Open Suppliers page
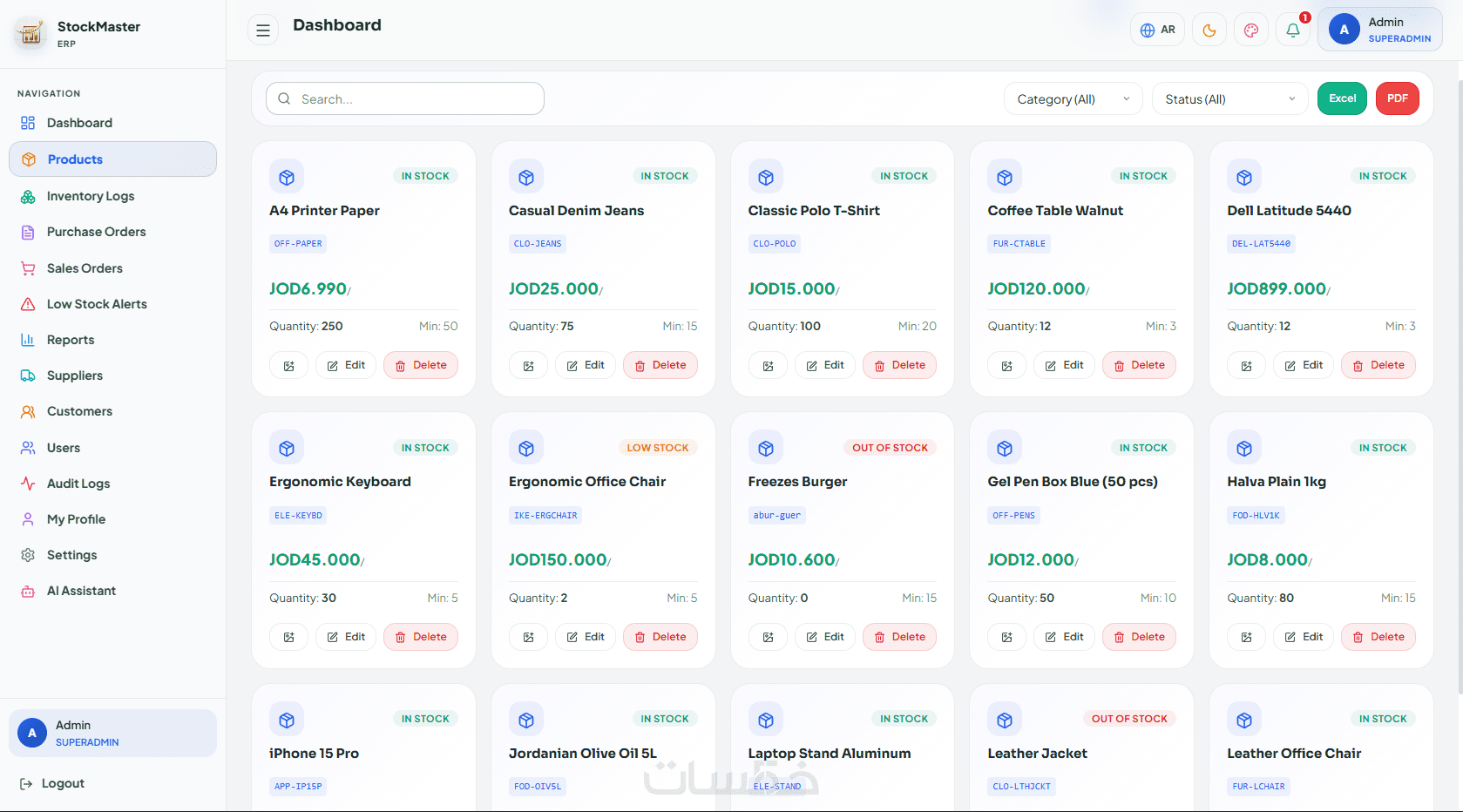The width and height of the screenshot is (1463, 812). point(112,376)
